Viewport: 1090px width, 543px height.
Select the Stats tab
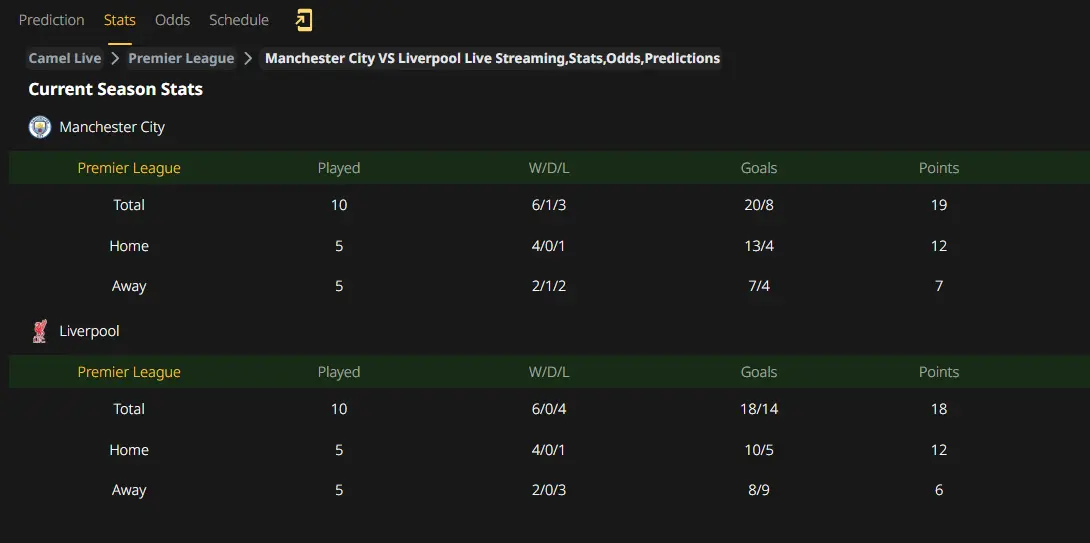(x=120, y=20)
